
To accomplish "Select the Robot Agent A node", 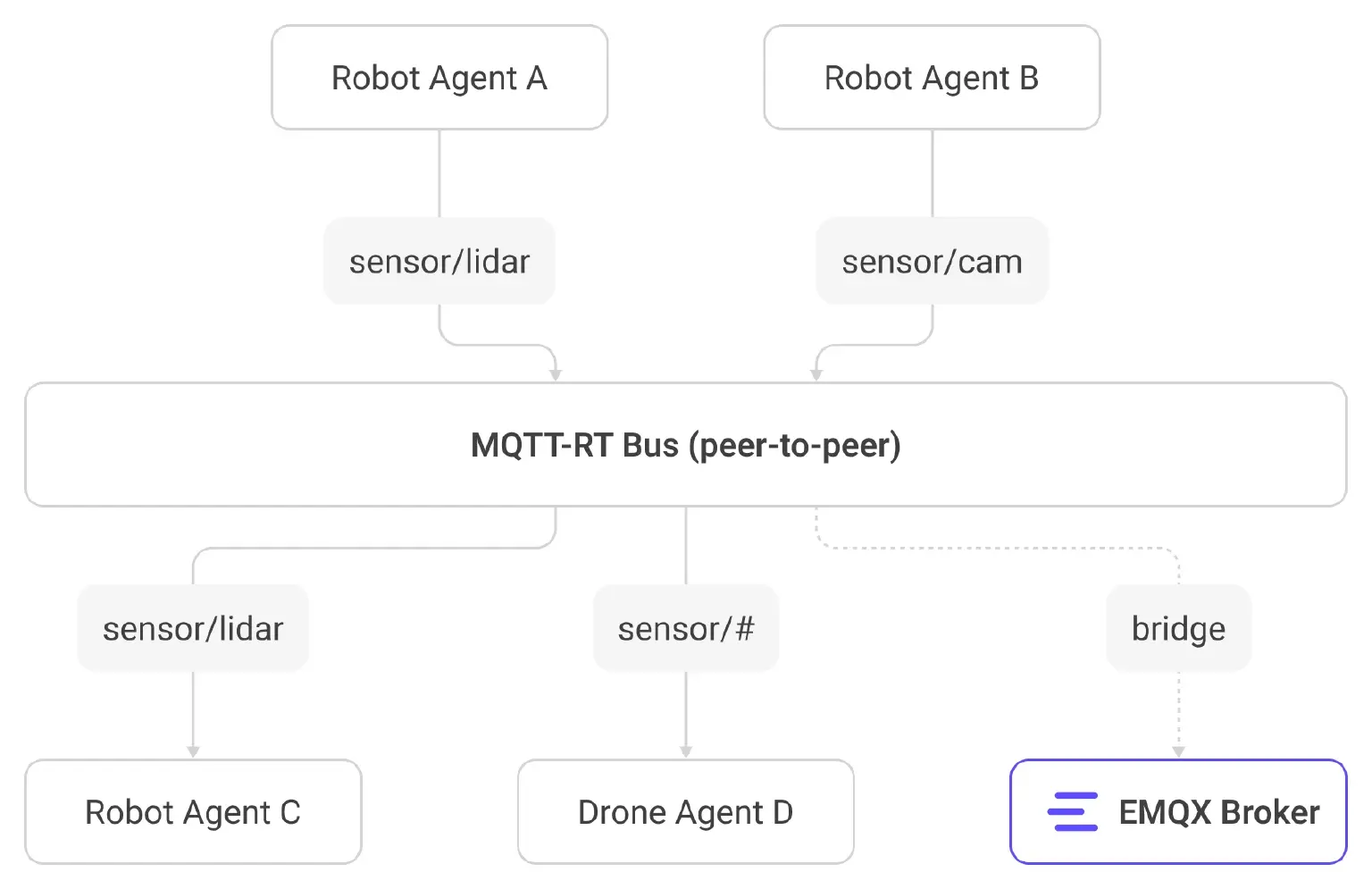I will point(439,78).
